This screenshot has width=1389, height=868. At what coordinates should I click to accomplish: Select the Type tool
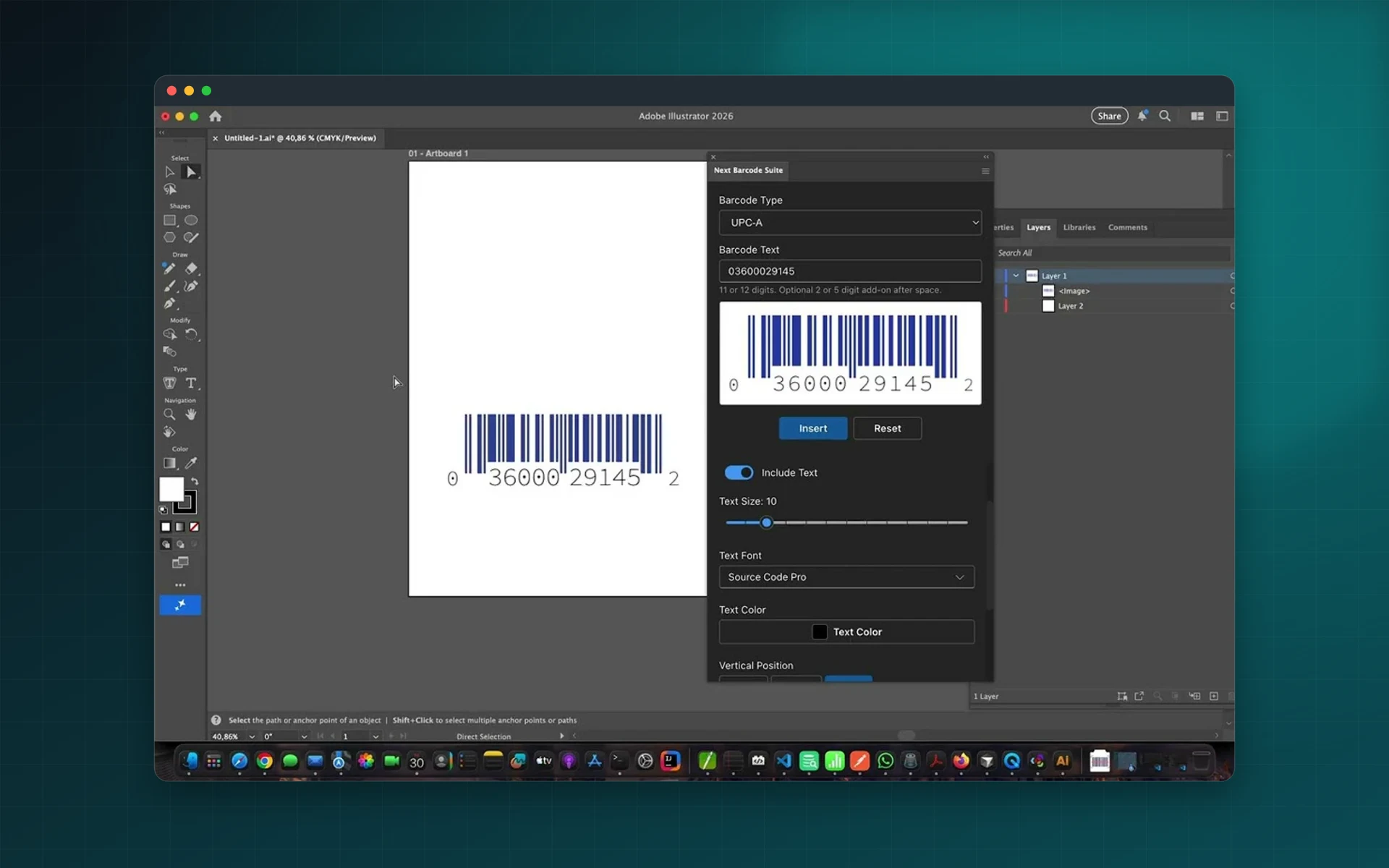(191, 383)
